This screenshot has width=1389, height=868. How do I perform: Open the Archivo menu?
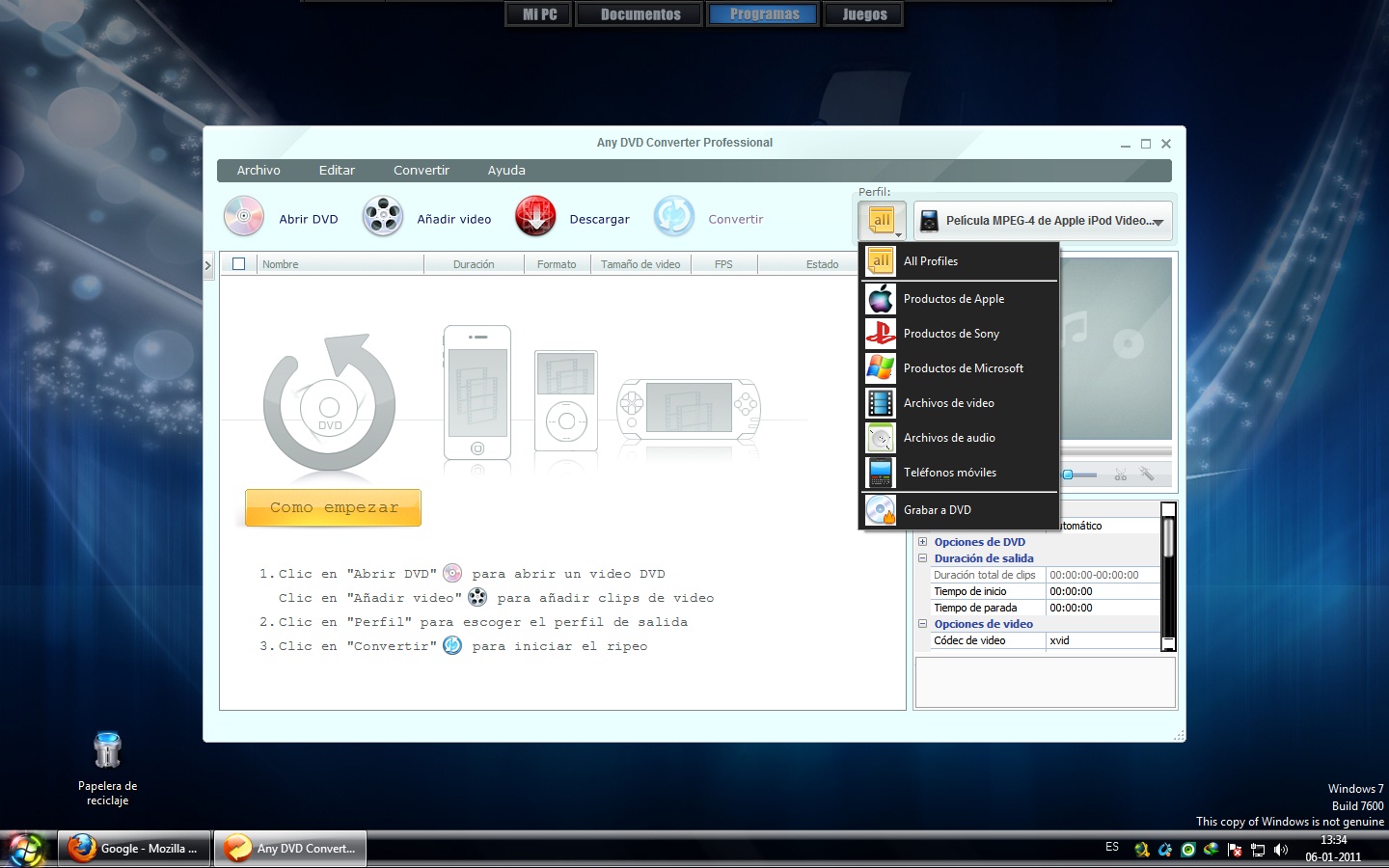[x=259, y=171]
